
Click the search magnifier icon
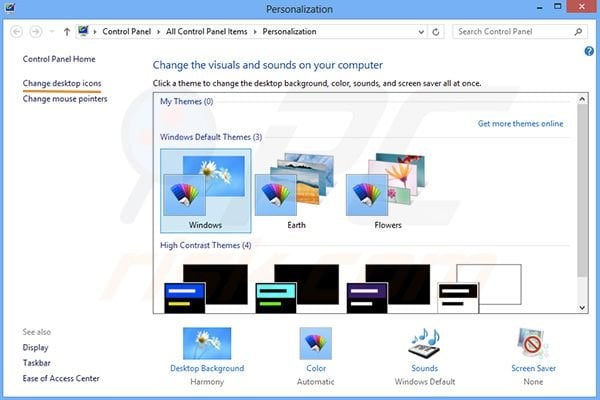tap(578, 31)
